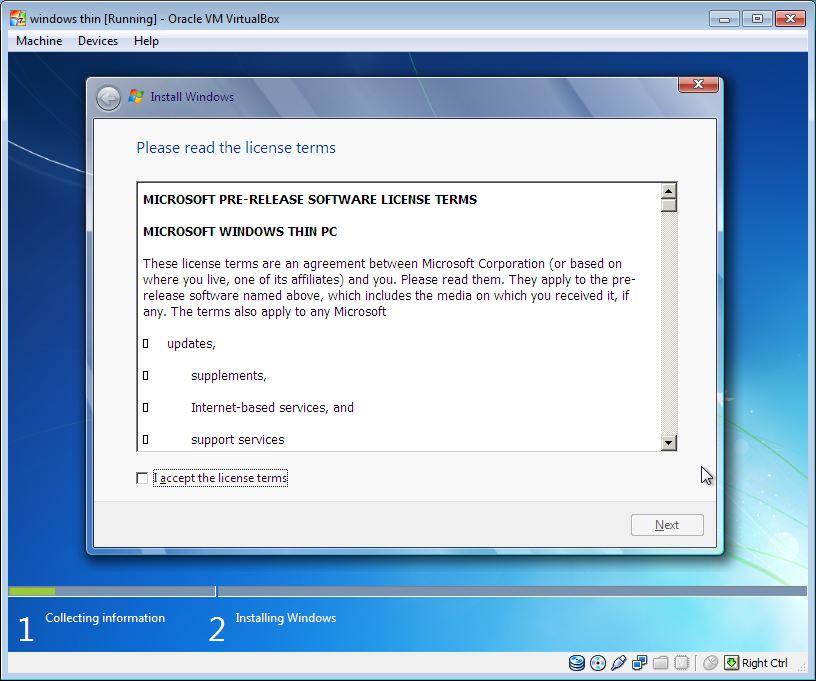Click the 'Please read the license terms' heading

tap(236, 148)
